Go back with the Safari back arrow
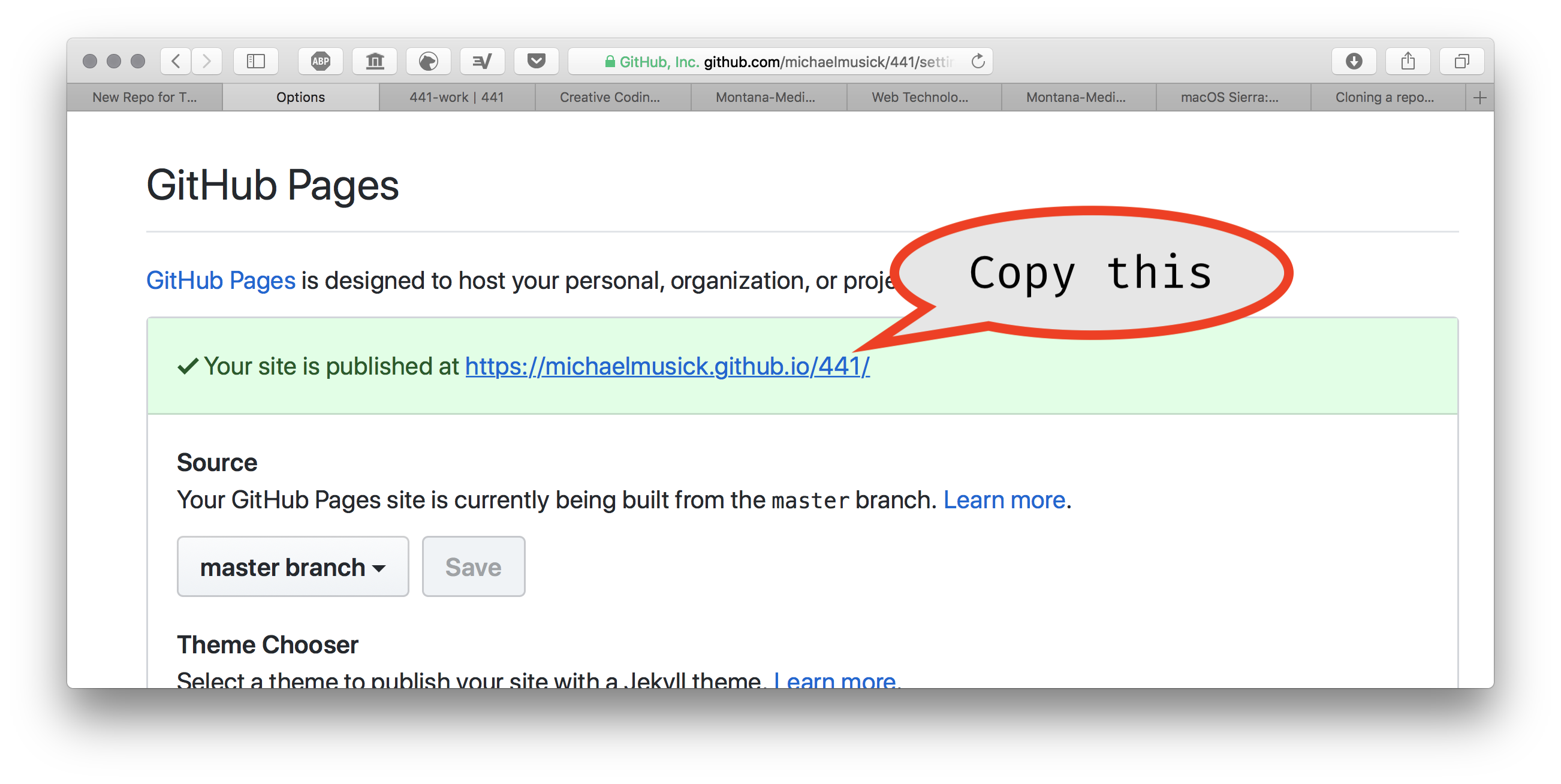 click(x=176, y=61)
